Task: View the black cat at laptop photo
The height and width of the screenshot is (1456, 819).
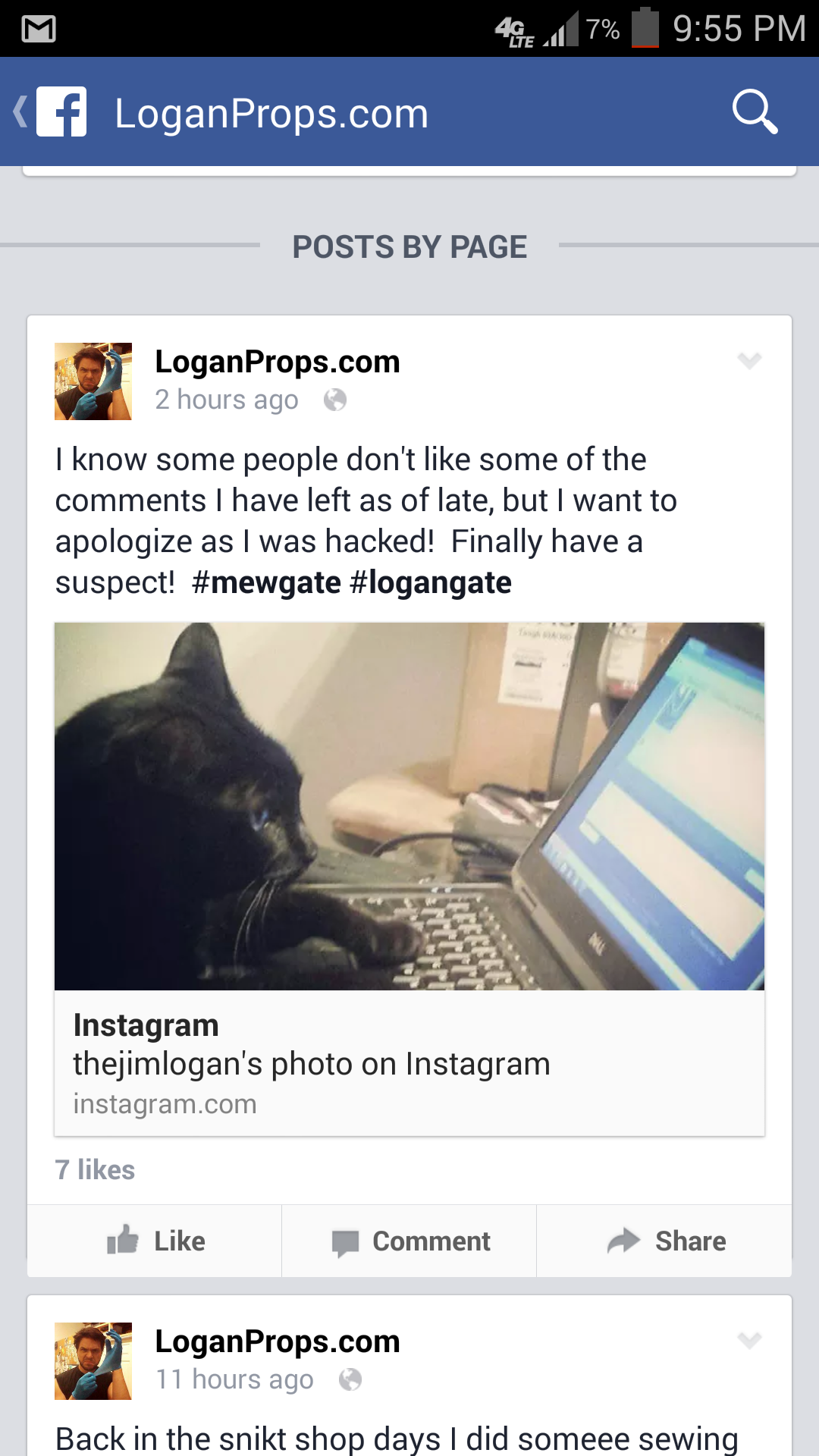Action: pyautogui.click(x=409, y=806)
